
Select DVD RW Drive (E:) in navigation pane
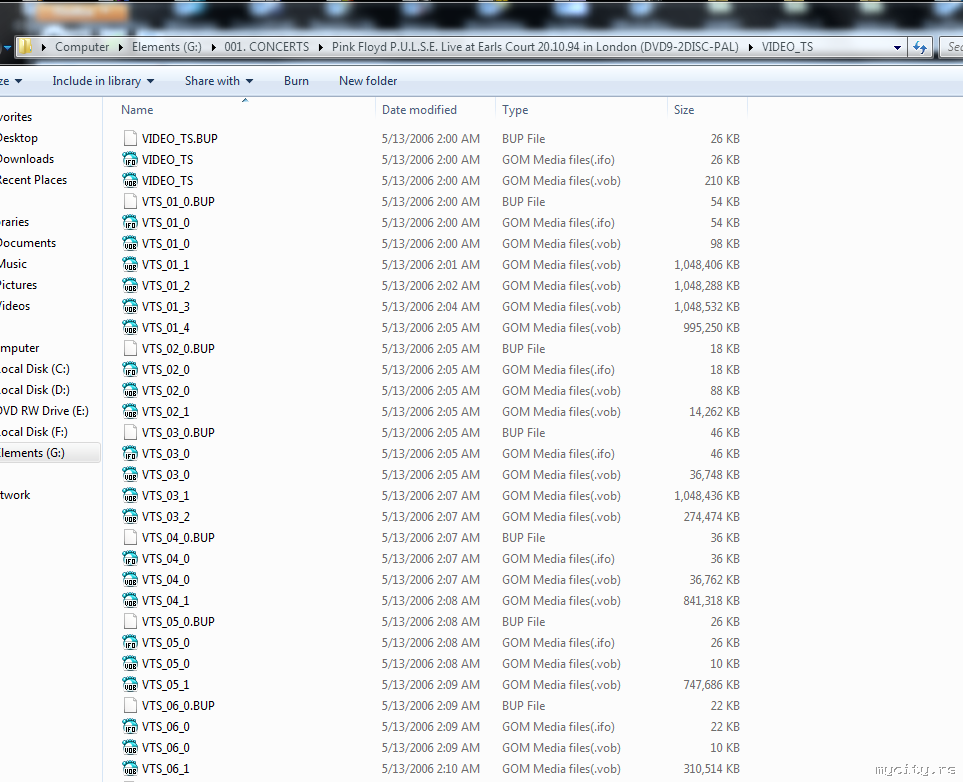click(x=44, y=411)
